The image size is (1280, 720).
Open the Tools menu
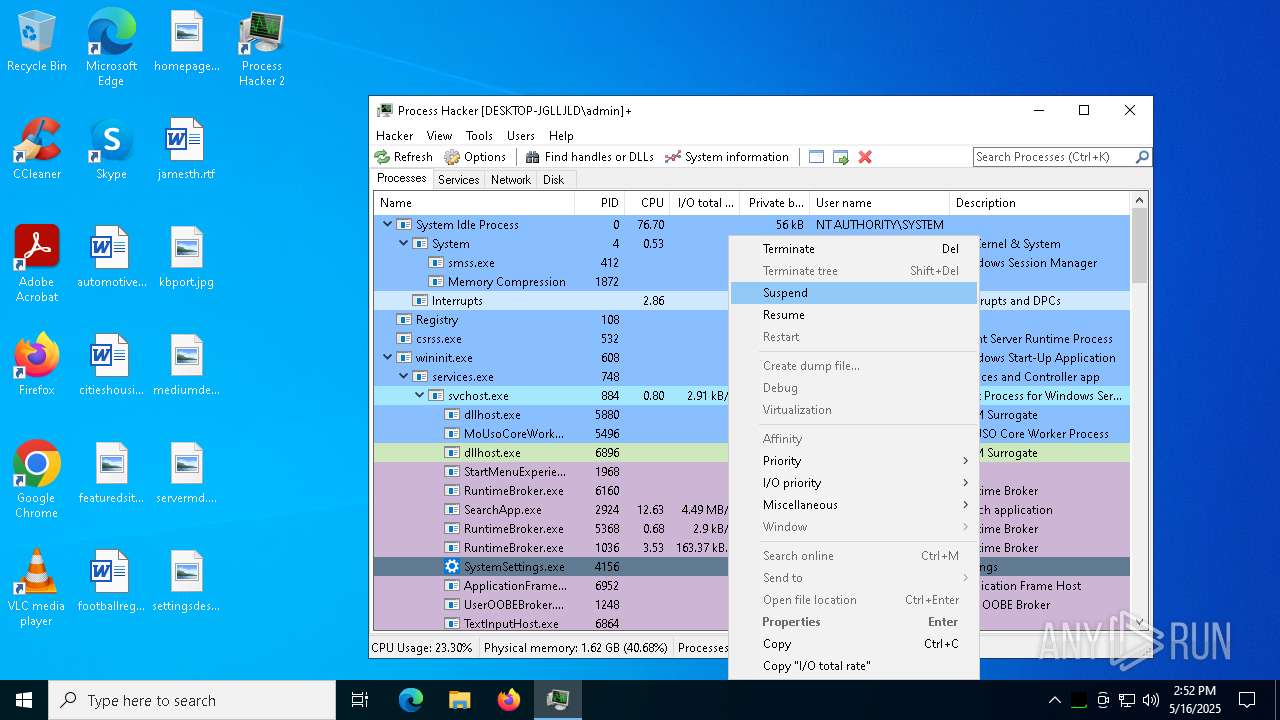click(479, 136)
